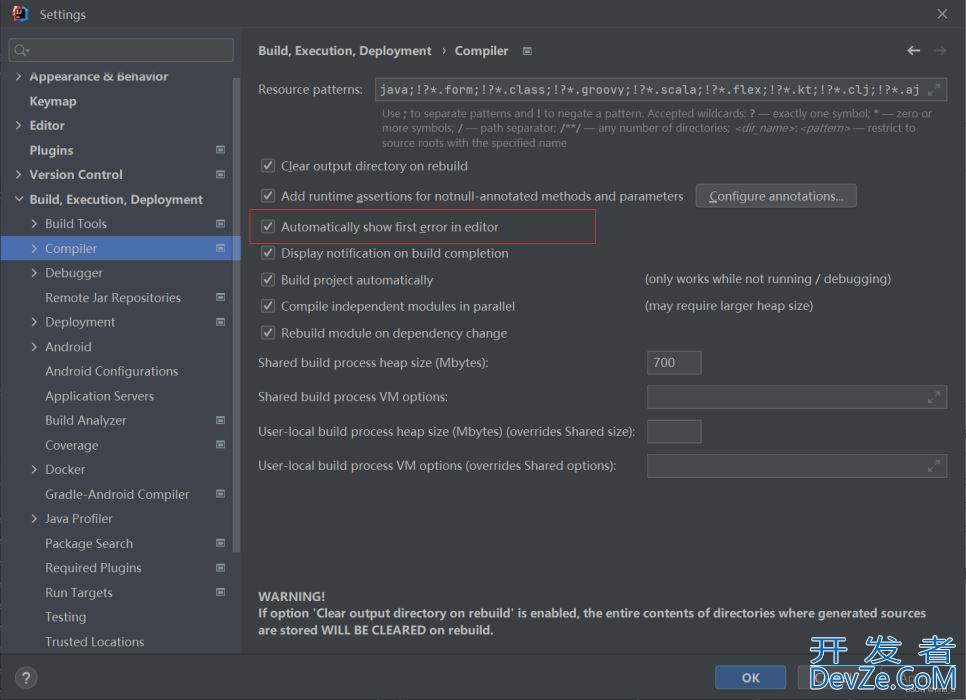966x700 pixels.
Task: Click project-level icon on Plugins row
Action: pos(221,150)
